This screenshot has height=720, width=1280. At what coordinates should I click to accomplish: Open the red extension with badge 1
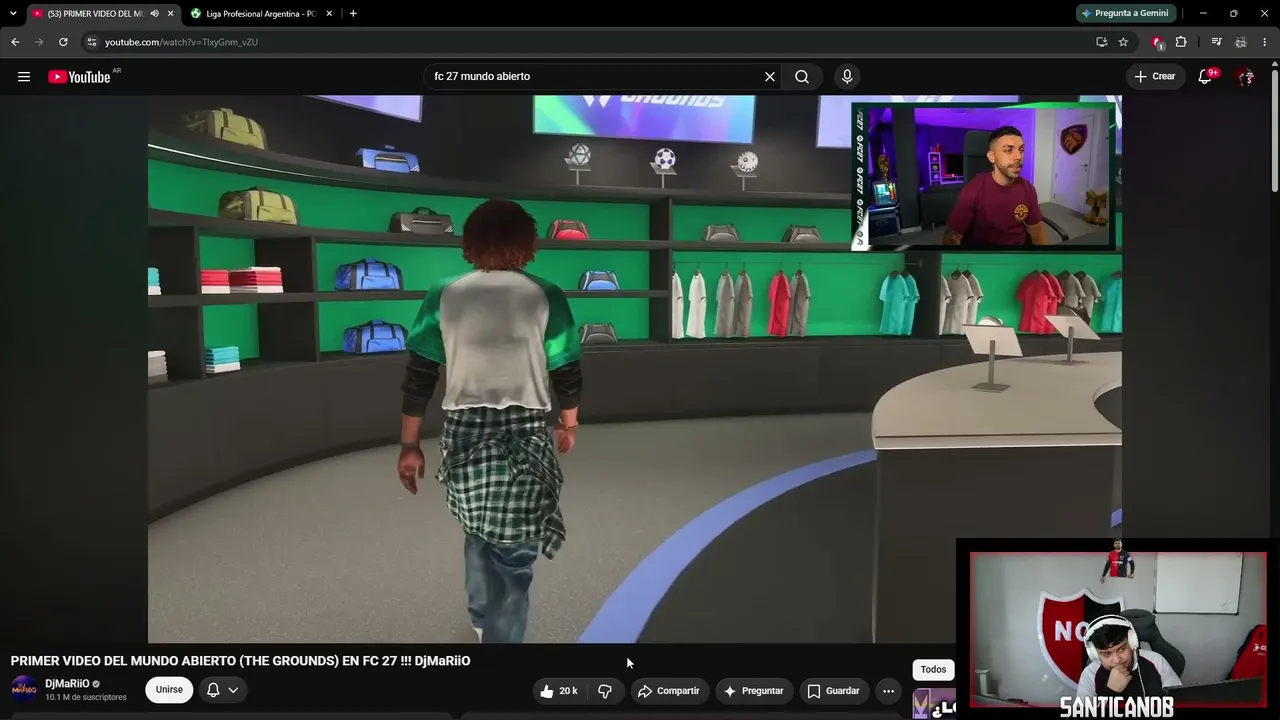(1158, 42)
